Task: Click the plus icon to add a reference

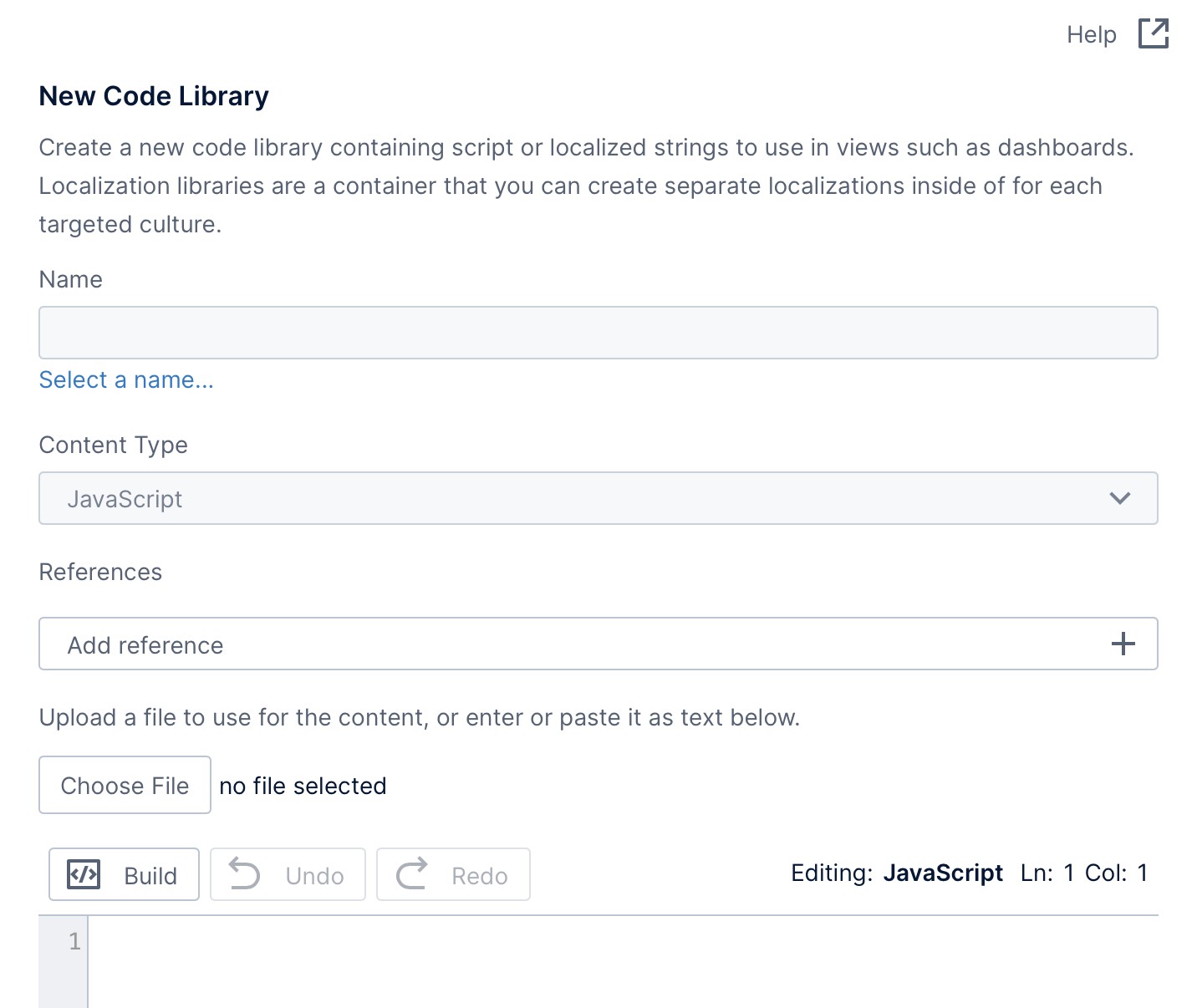Action: tap(1123, 643)
